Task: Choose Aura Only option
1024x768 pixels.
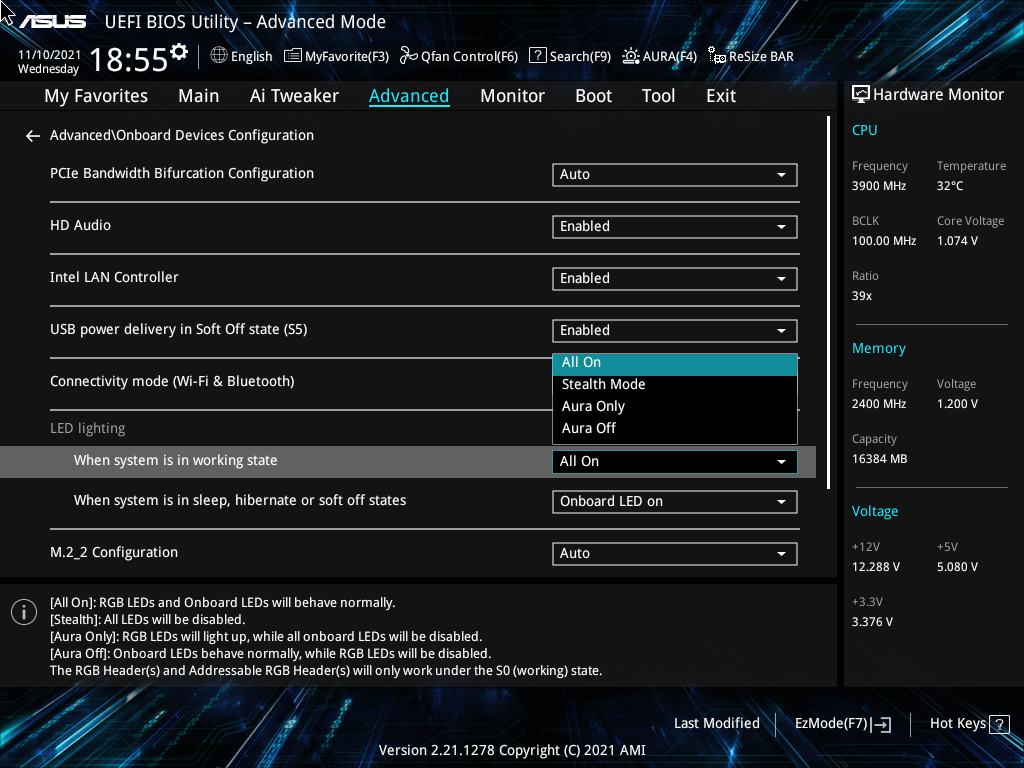Action: click(675, 406)
